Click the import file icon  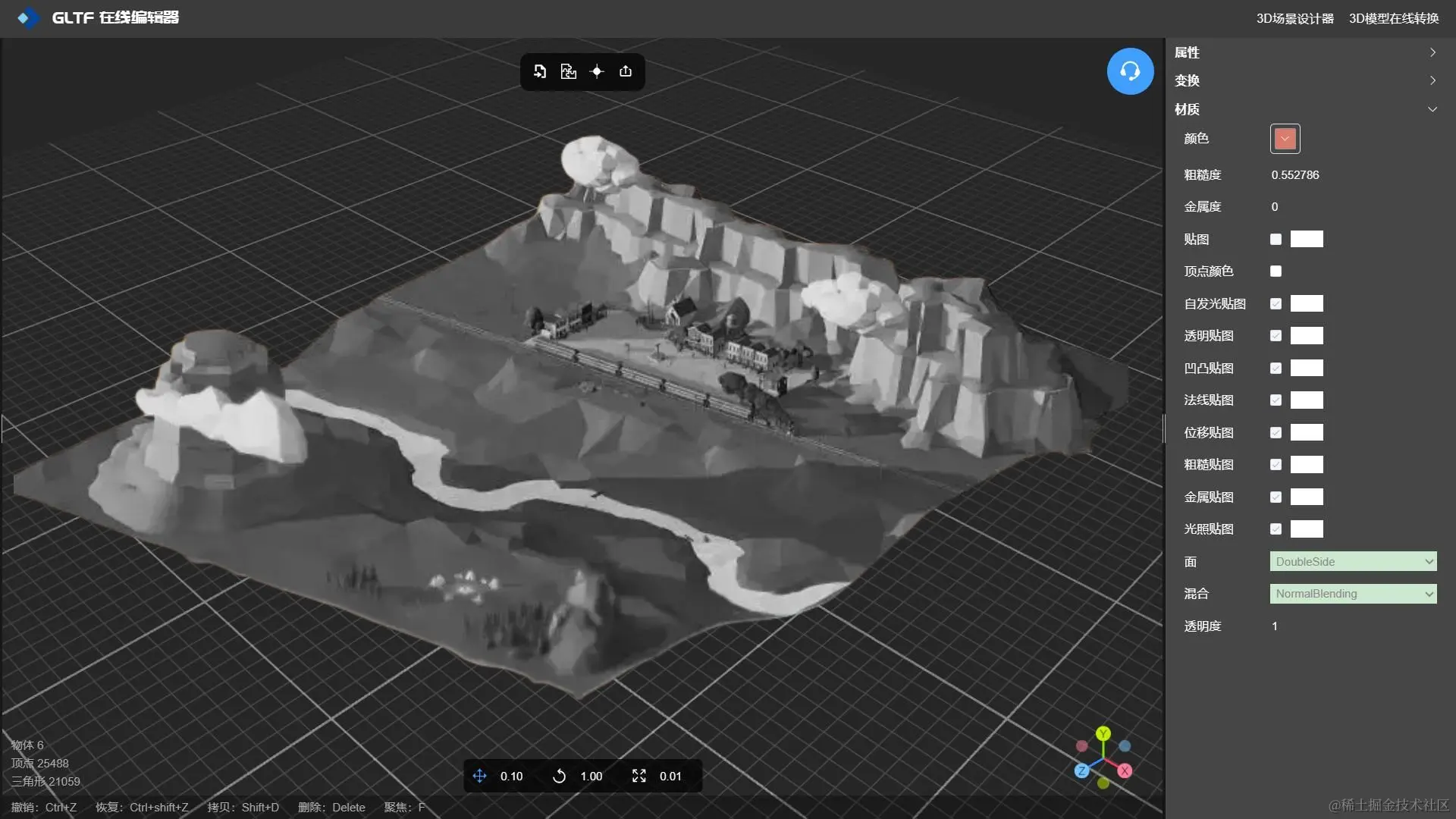[540, 71]
